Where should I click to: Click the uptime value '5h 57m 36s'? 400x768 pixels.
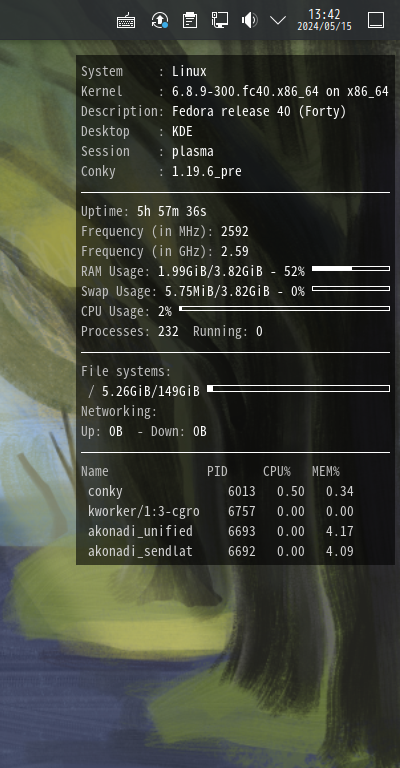(x=172, y=212)
